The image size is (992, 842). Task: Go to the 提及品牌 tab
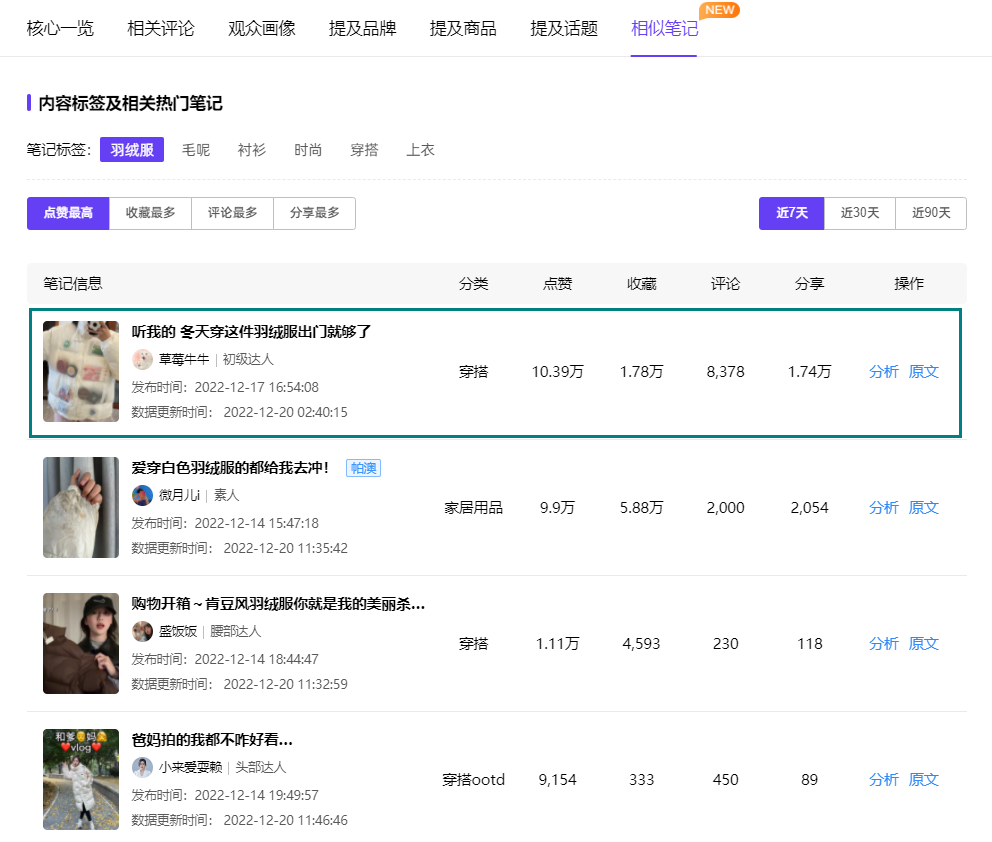click(x=362, y=28)
